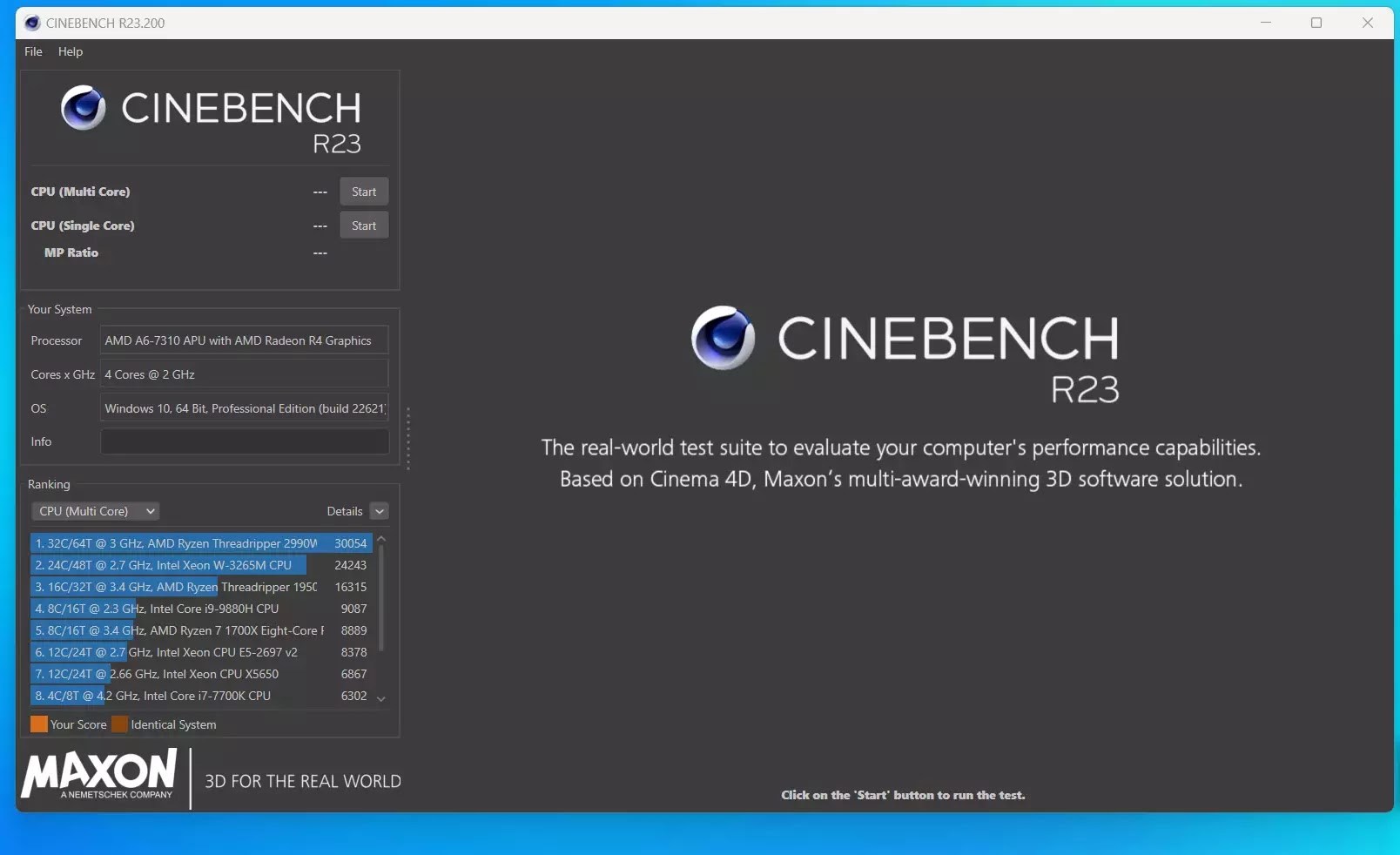Click the orange Your Score color swatch
The width and height of the screenshot is (1400, 855).
39,724
